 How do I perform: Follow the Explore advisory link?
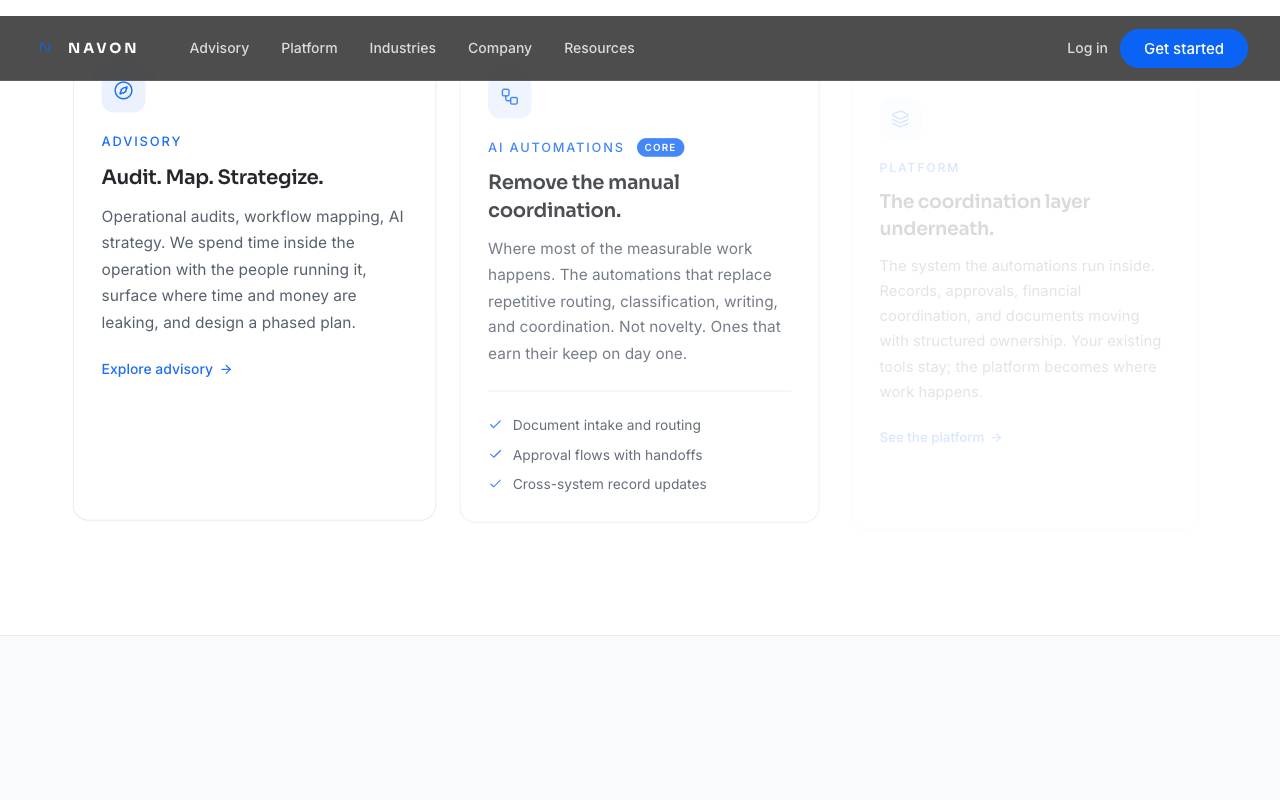[167, 369]
